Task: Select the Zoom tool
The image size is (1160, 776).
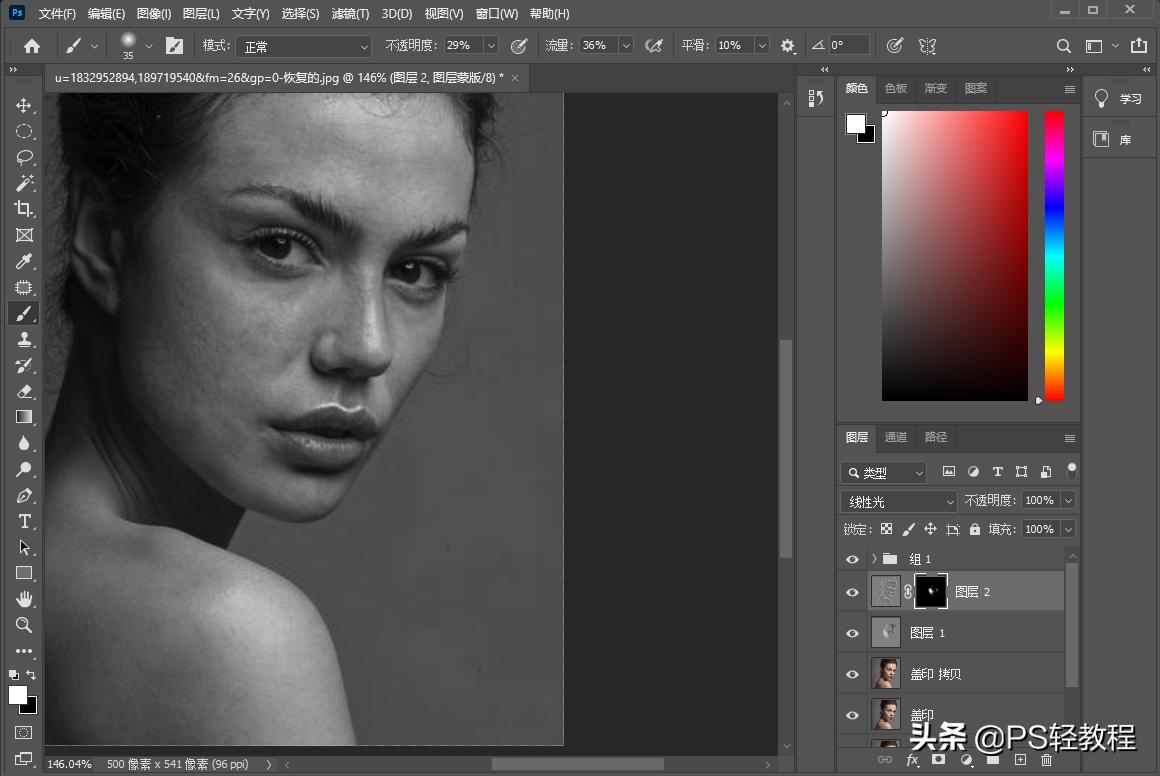Action: coord(24,625)
